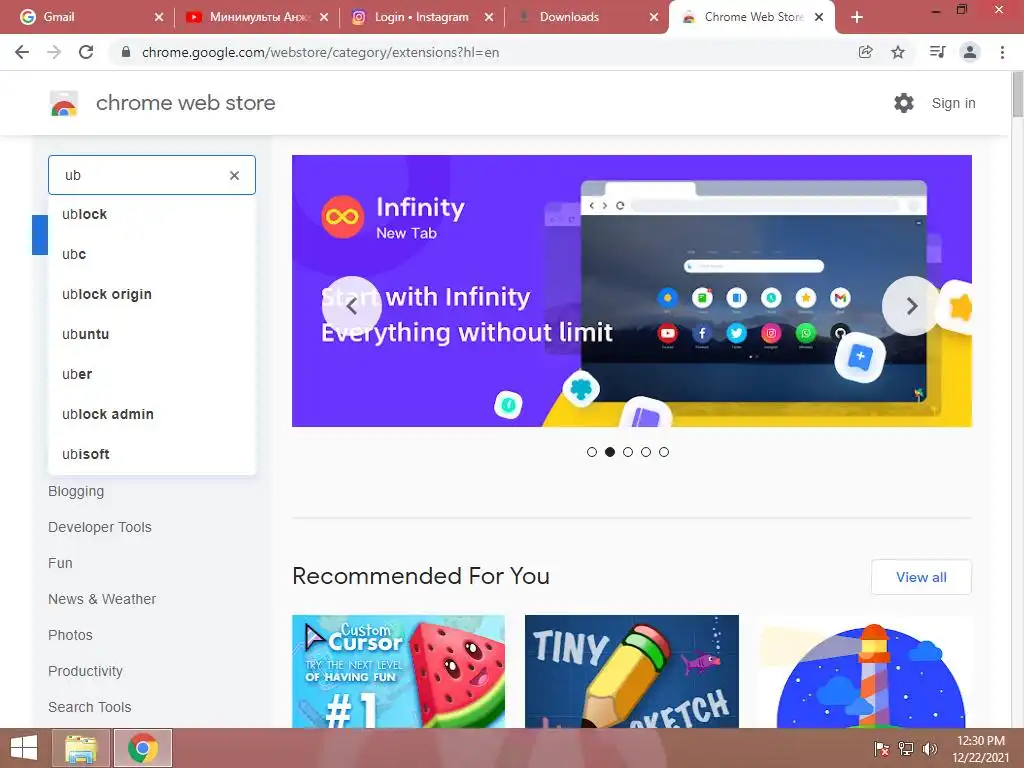
Task: Choose the 'ubc' suggestion
Action: [x=152, y=254]
